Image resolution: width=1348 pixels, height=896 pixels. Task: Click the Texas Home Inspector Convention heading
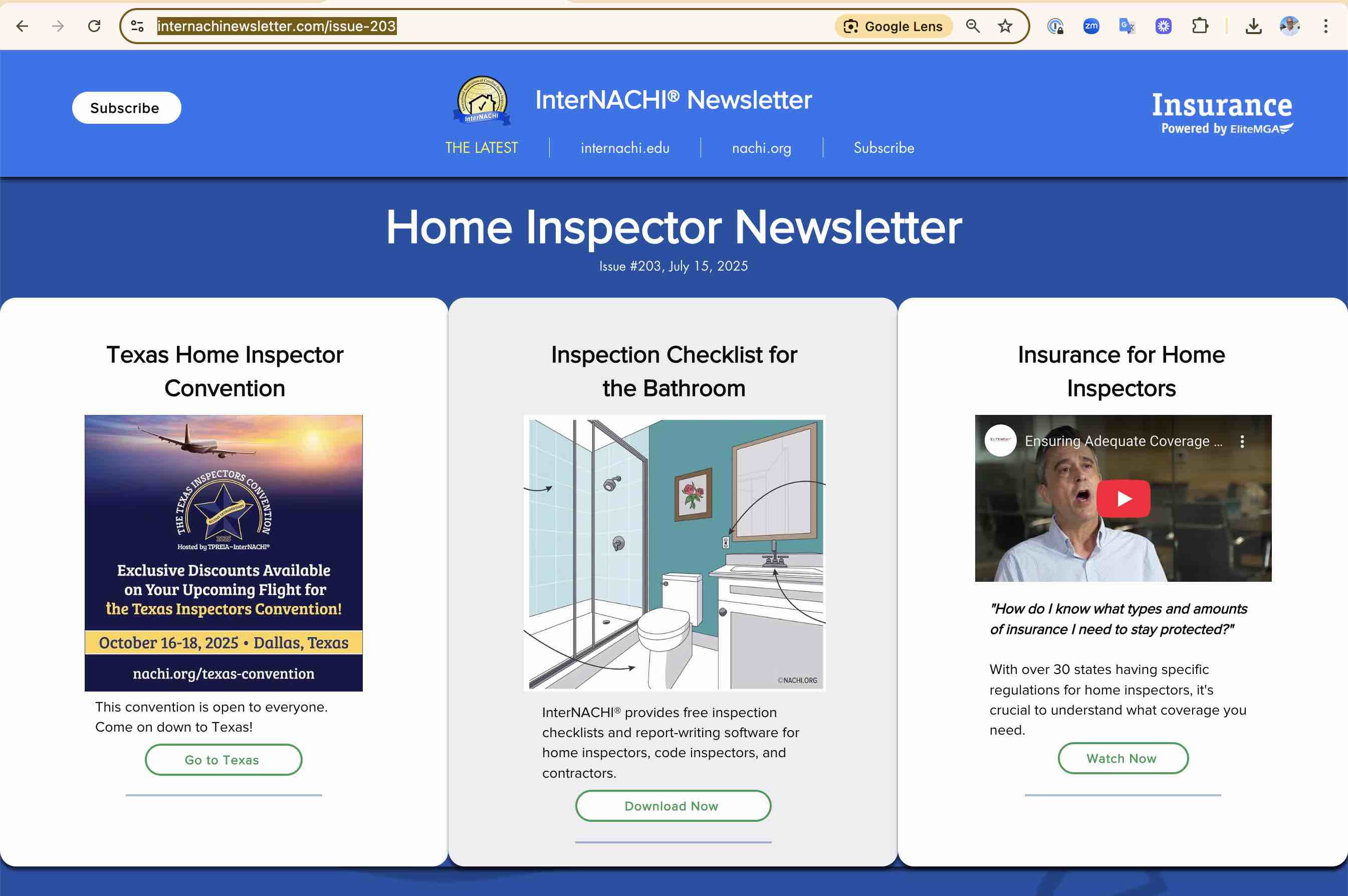[224, 371]
